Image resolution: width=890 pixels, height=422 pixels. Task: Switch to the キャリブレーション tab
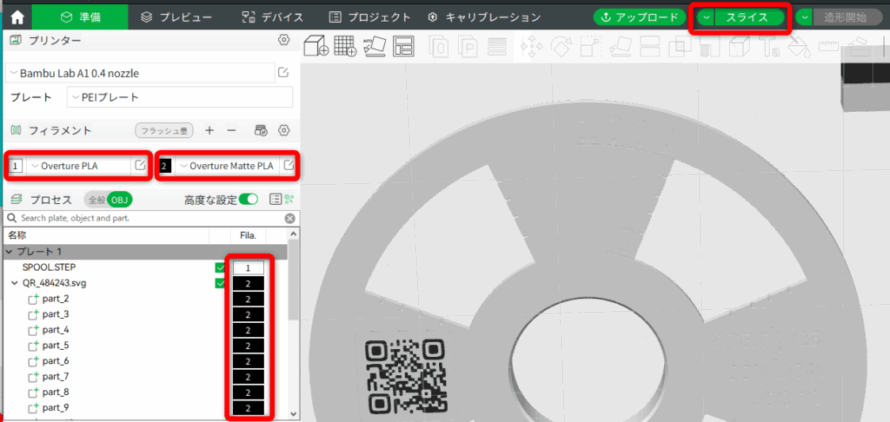point(484,17)
